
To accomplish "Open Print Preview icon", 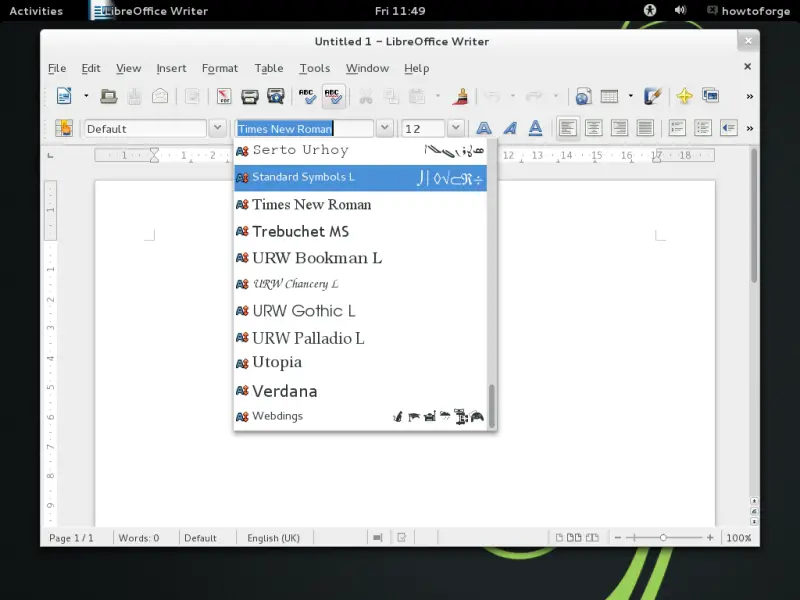I will [x=276, y=96].
